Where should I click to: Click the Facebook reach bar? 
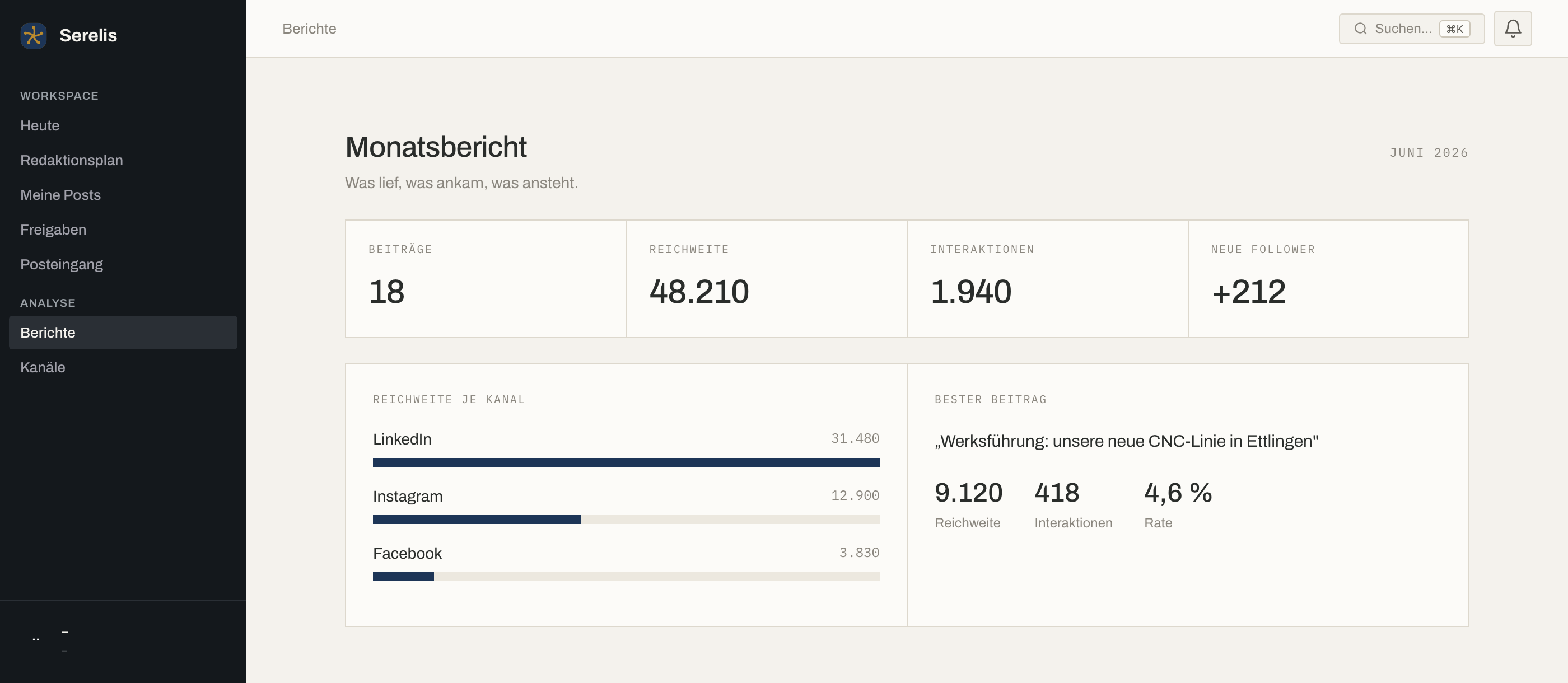coord(626,577)
